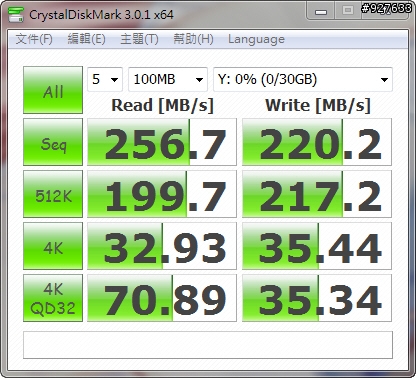The width and height of the screenshot is (416, 378).
Task: Open the Language menu
Action: click(x=256, y=39)
